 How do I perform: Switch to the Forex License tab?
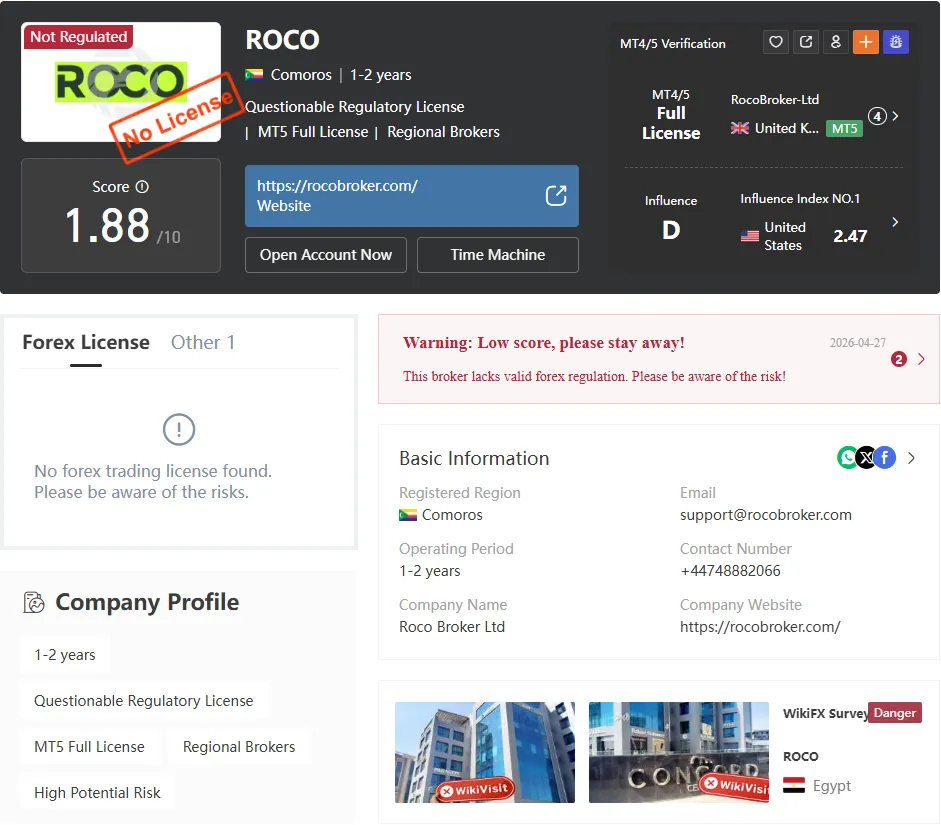point(86,342)
